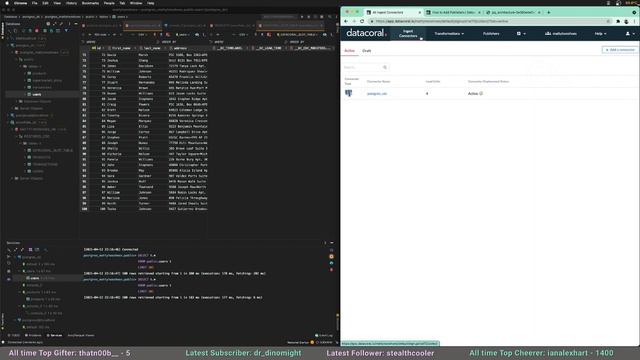Click the Services expand-all icon

pos(16,249)
